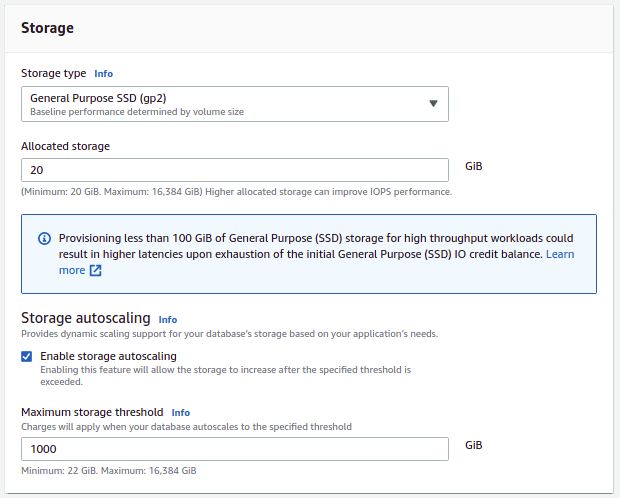Click the external link icon after Learn more
This screenshot has width=620, height=498.
(96, 271)
